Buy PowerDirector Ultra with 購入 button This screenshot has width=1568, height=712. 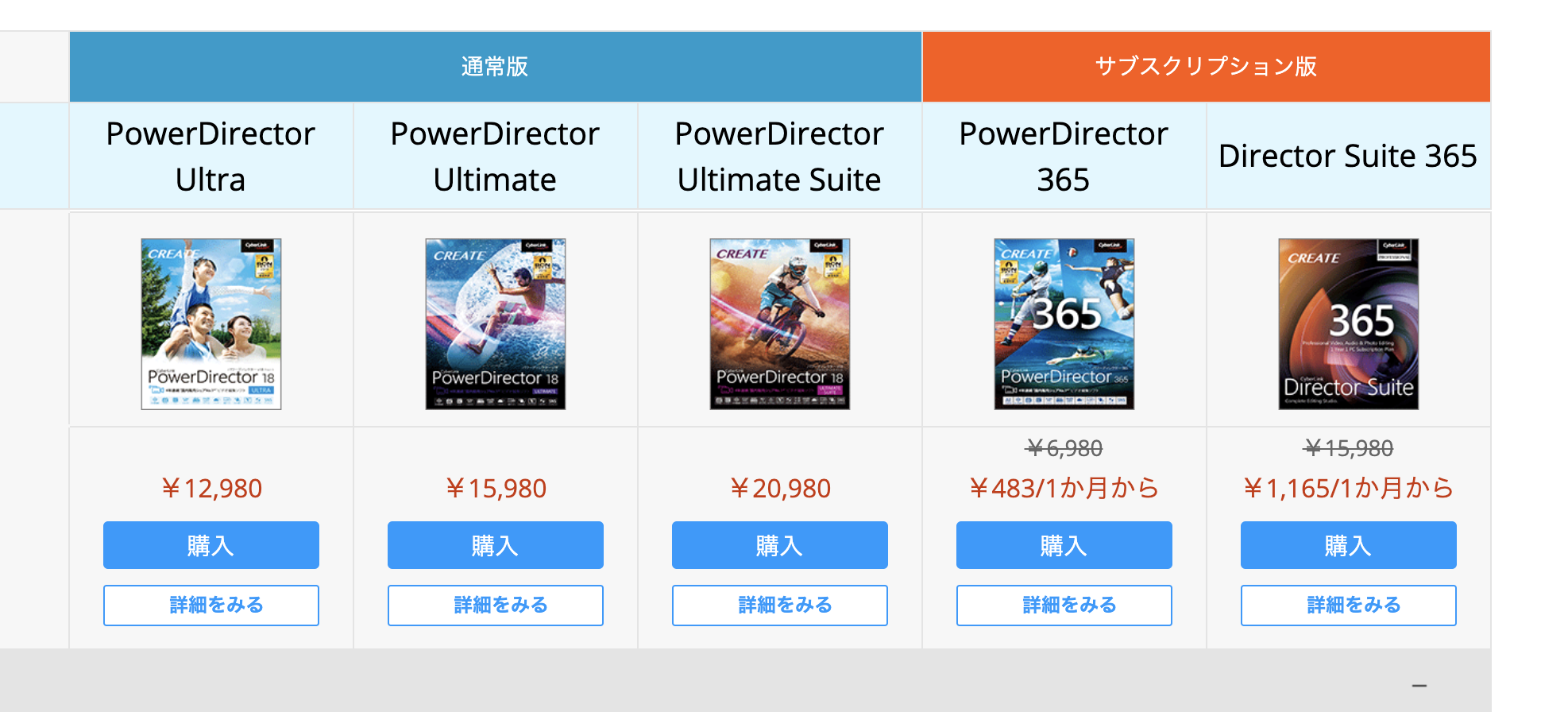[211, 545]
